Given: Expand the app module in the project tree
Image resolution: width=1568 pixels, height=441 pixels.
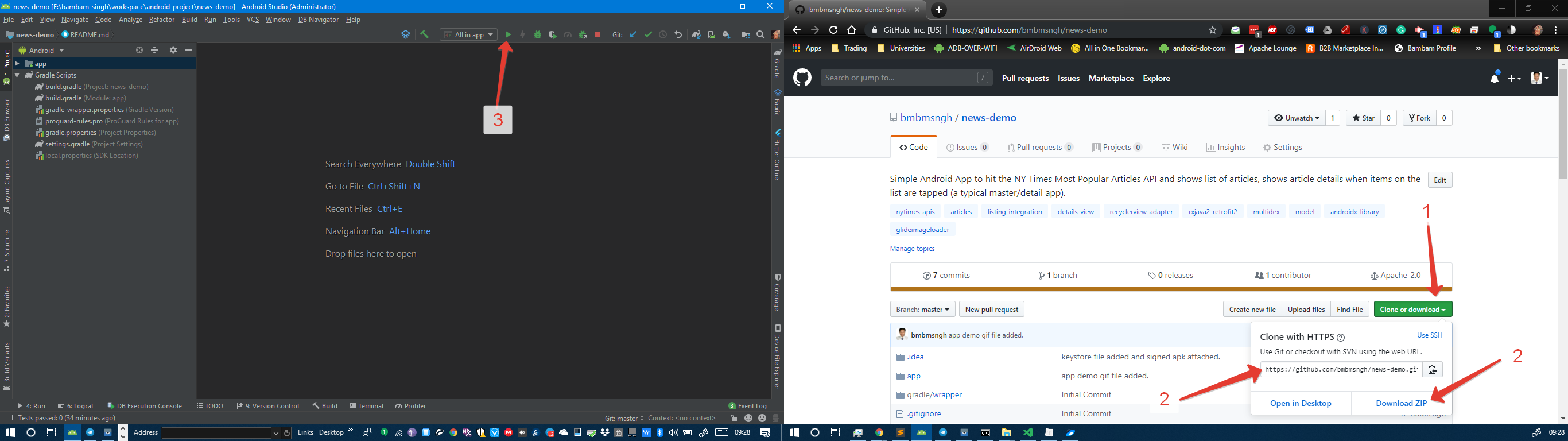Looking at the screenshot, I should pyautogui.click(x=17, y=63).
